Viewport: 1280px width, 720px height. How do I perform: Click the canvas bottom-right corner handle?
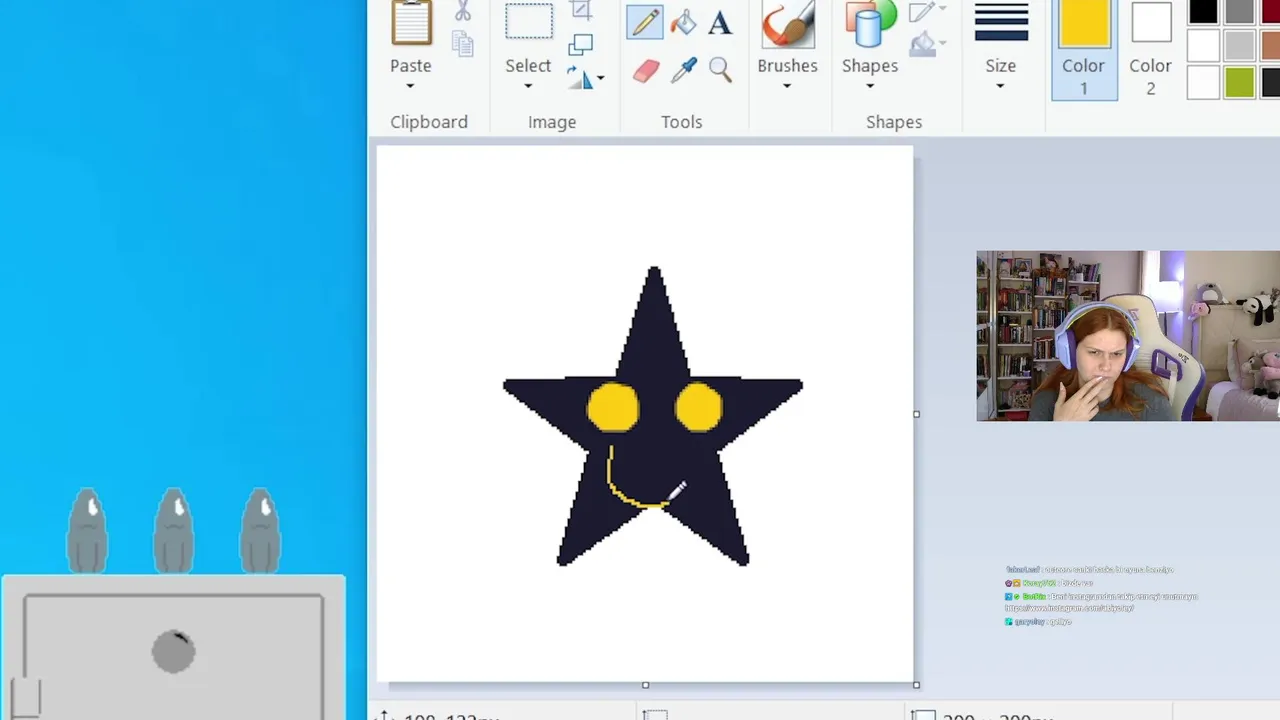pos(916,685)
